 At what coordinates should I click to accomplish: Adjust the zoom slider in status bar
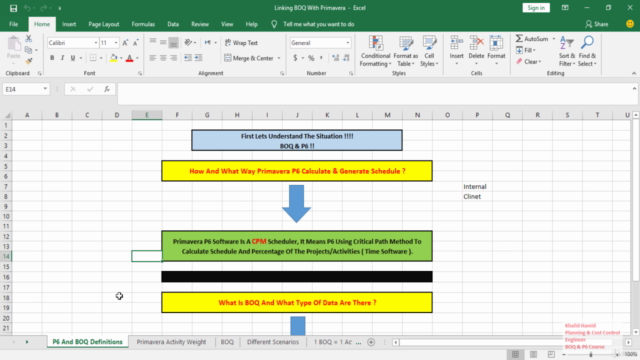click(591, 354)
